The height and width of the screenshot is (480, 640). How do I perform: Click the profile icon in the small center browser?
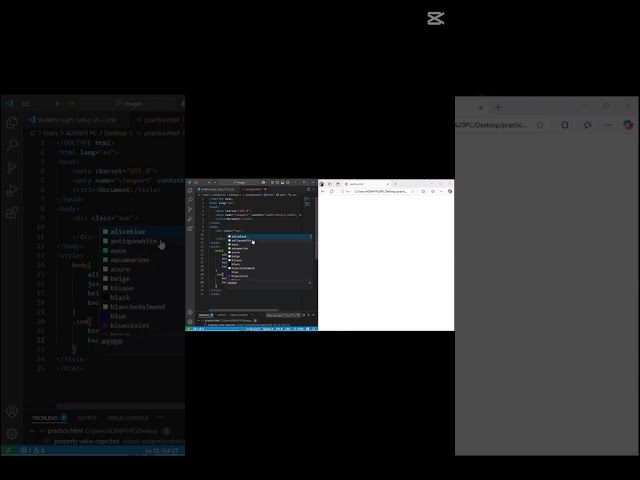[321, 184]
